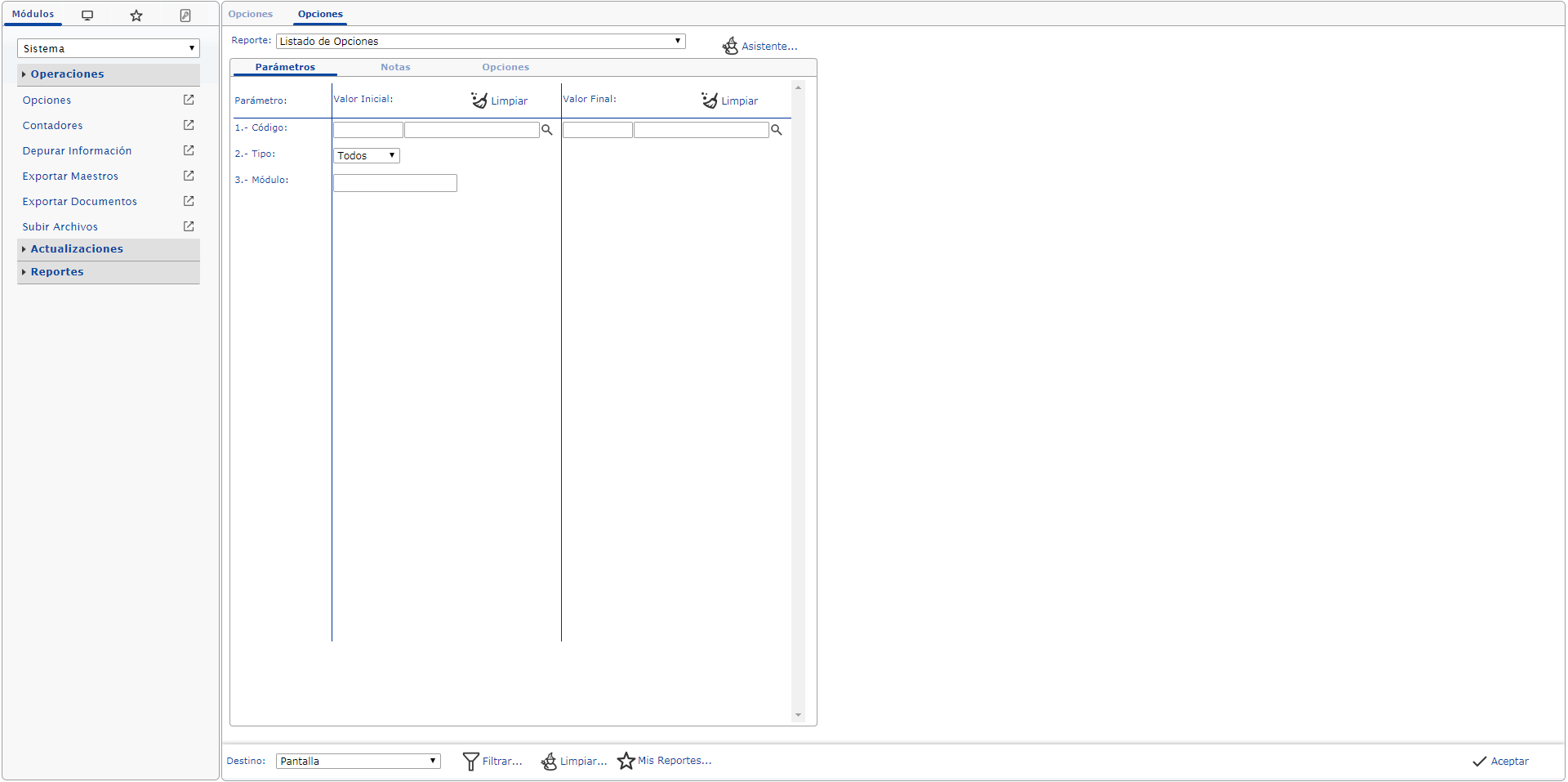Open the Opciones sidebar link

pos(47,100)
